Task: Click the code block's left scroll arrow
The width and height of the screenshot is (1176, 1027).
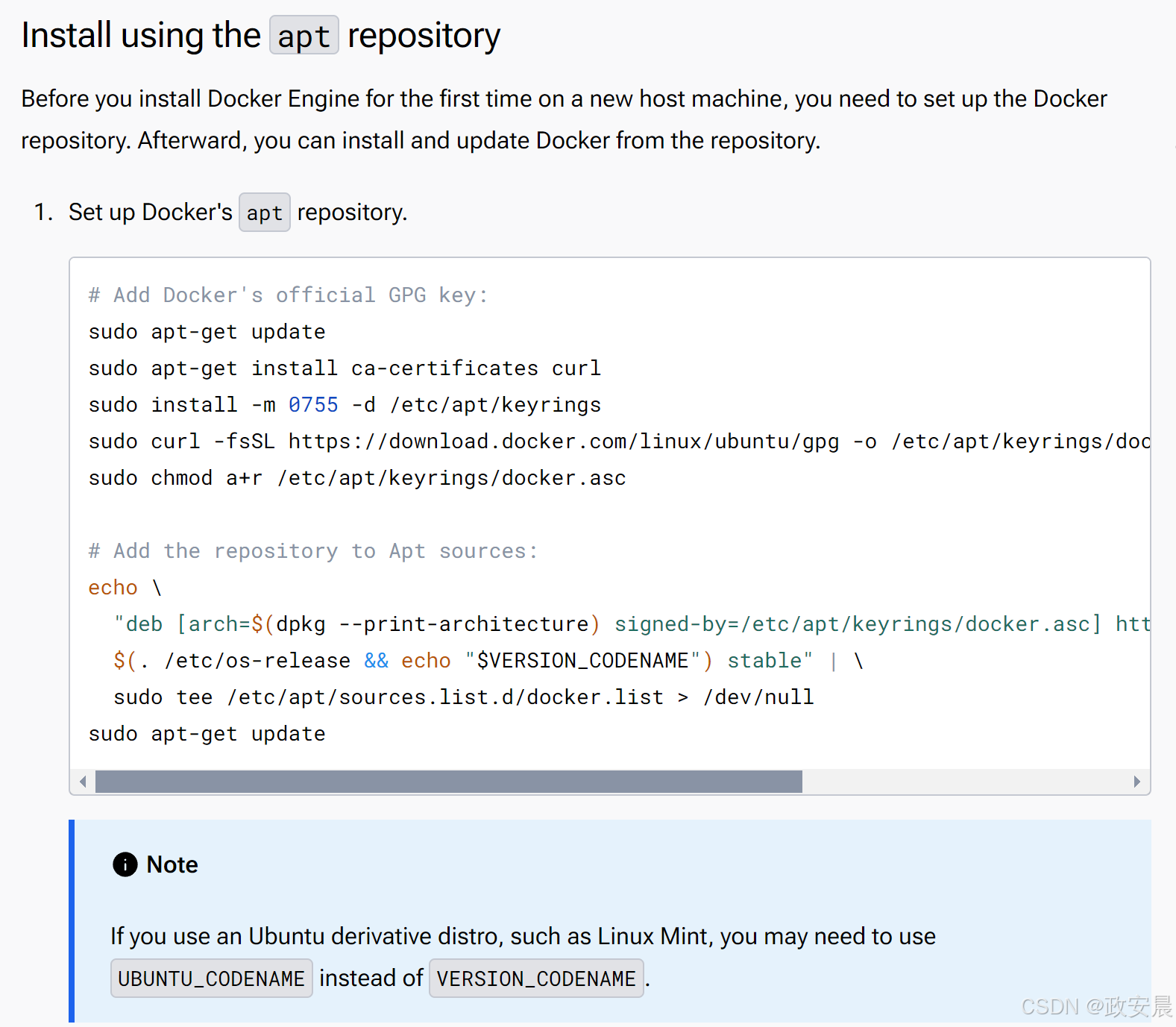Action: (83, 782)
